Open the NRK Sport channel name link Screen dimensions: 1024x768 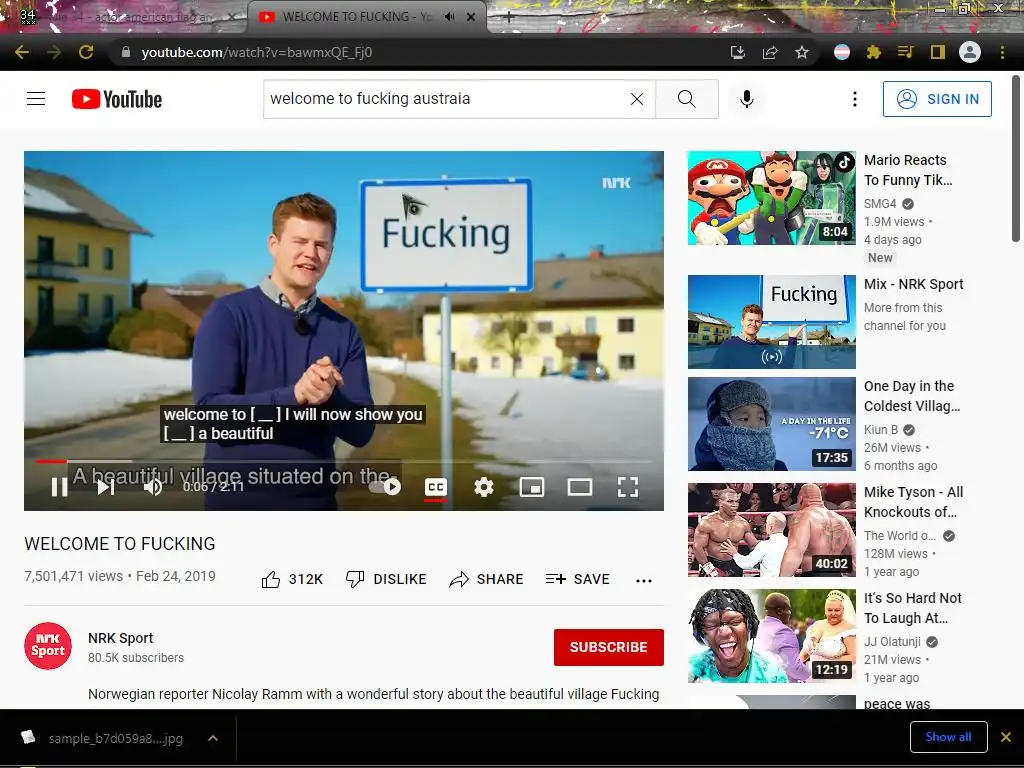121,638
